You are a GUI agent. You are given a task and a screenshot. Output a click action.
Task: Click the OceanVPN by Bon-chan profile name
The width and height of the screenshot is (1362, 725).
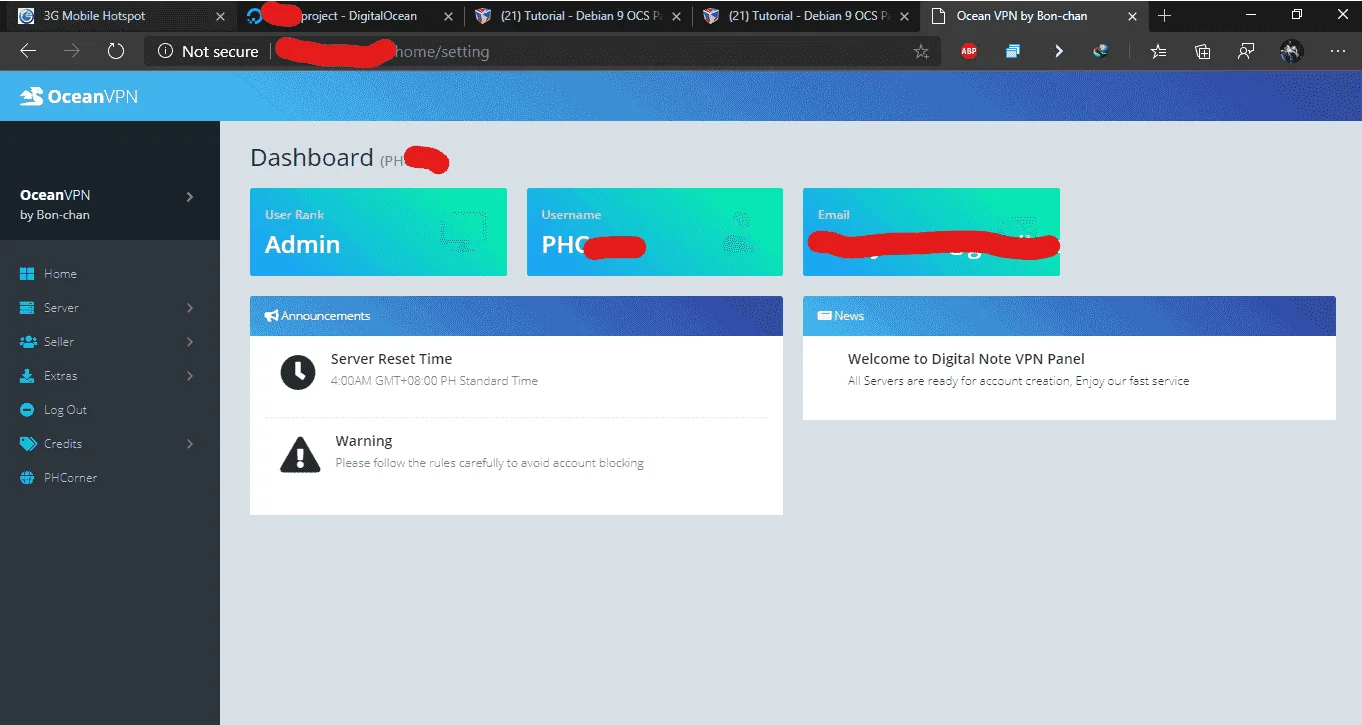tap(55, 204)
